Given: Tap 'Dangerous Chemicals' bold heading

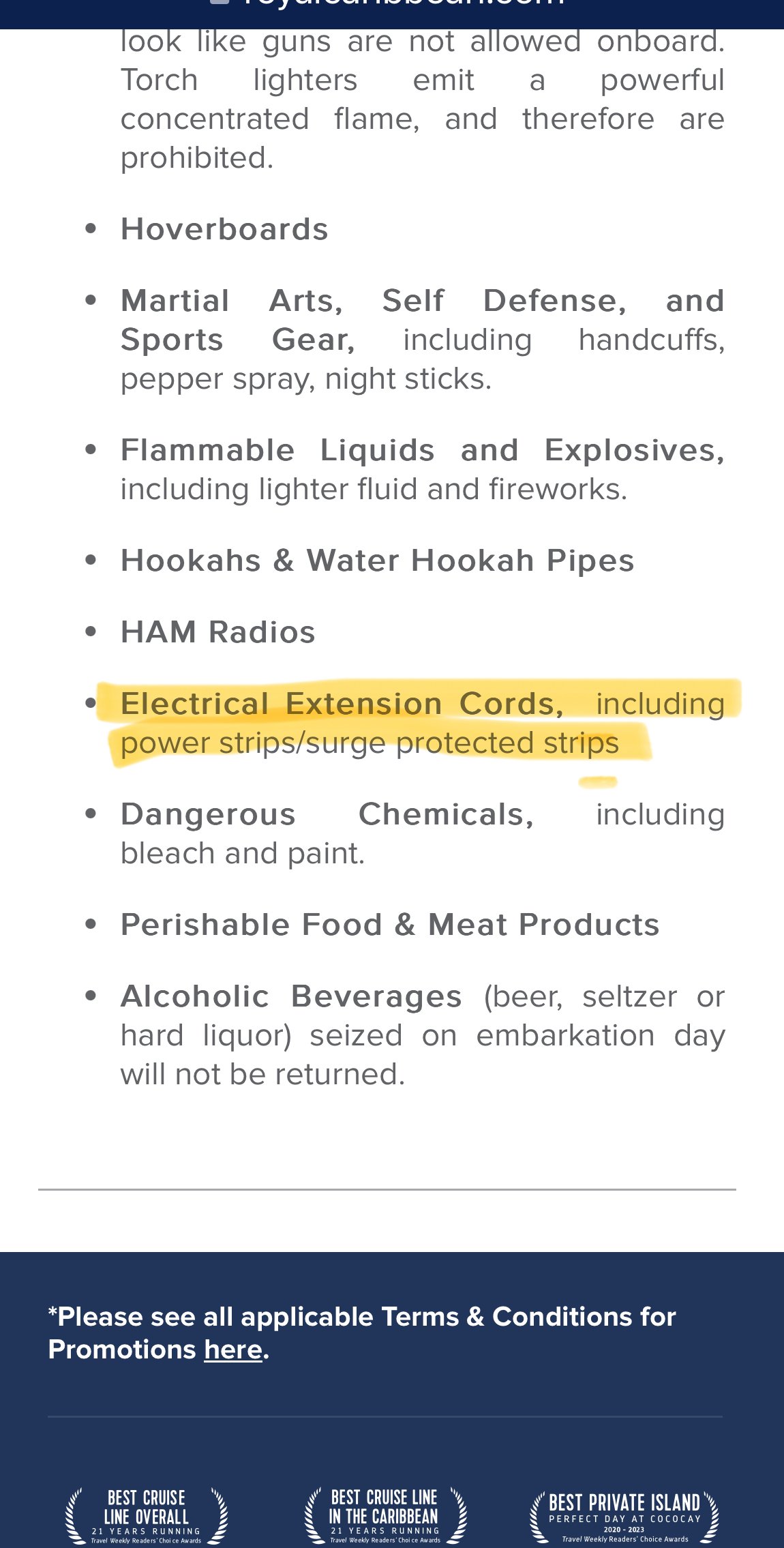Looking at the screenshot, I should [x=327, y=814].
